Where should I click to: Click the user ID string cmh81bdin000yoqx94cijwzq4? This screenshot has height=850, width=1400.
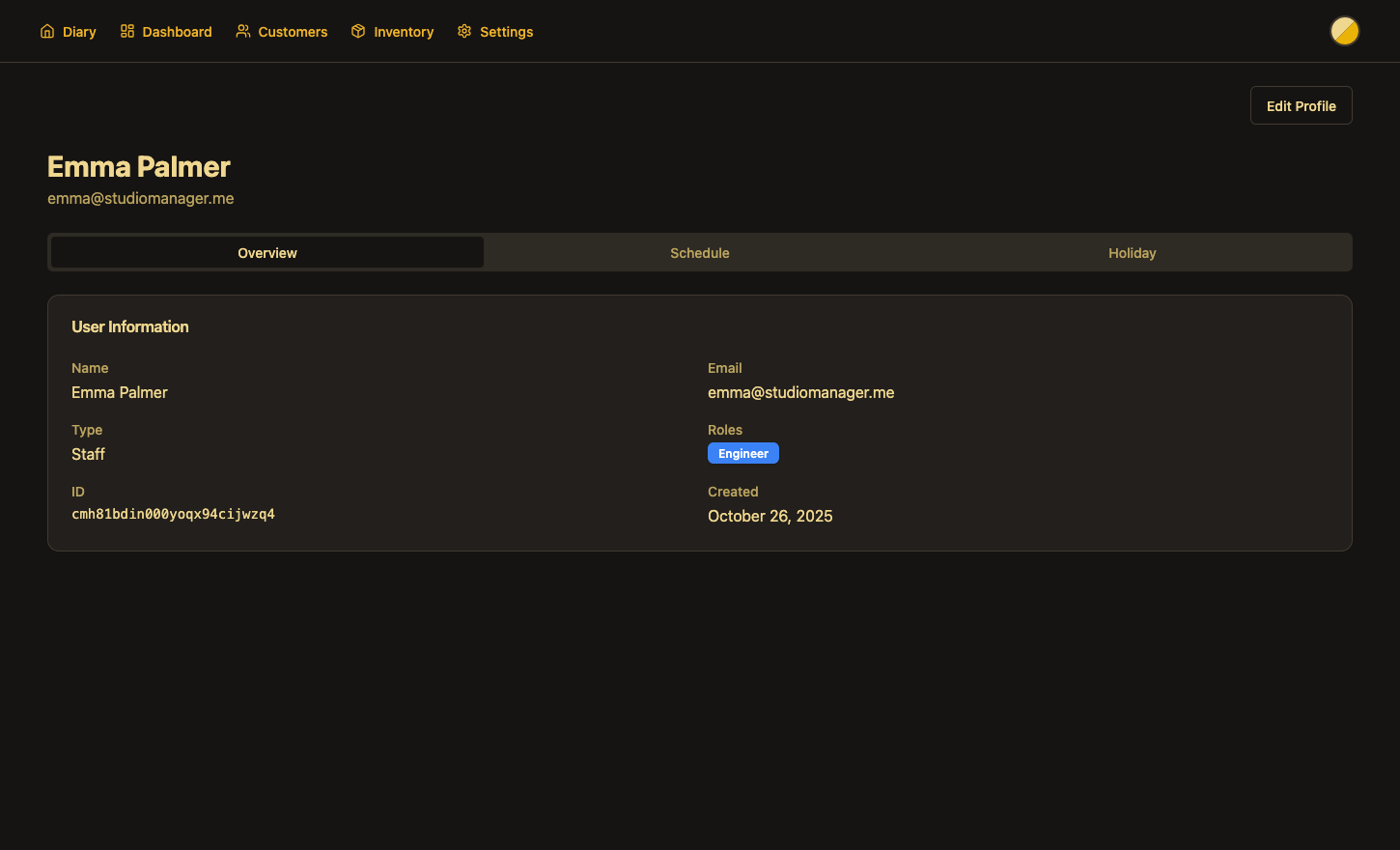[173, 515]
